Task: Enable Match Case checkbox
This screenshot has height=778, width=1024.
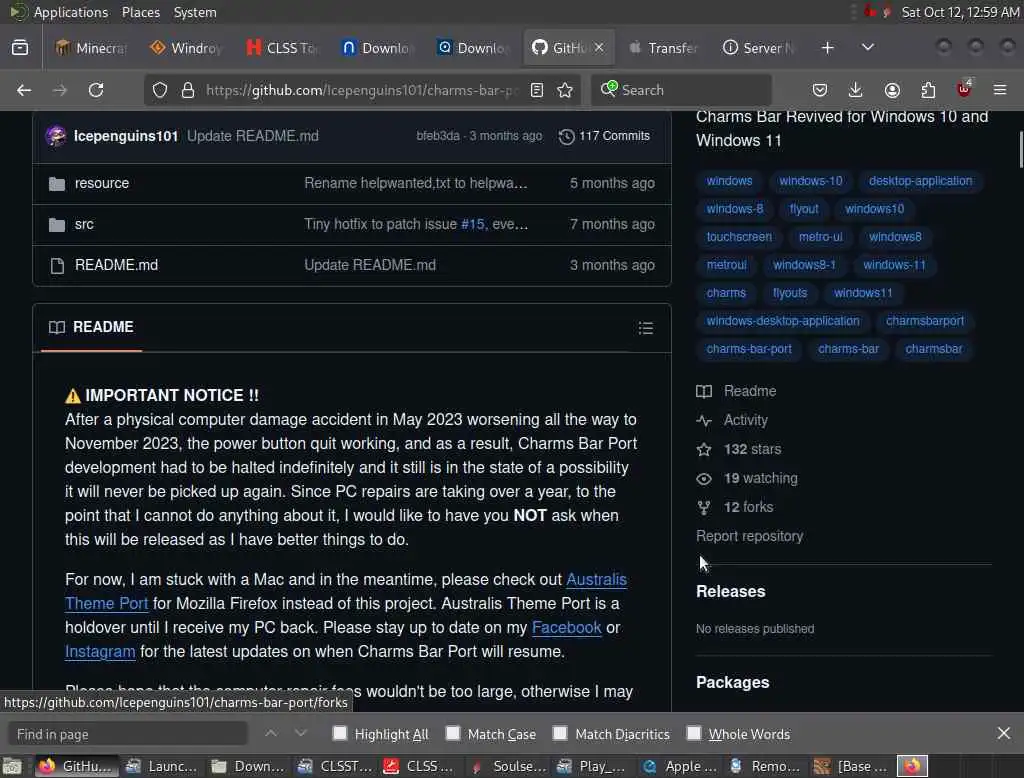Action: [453, 733]
